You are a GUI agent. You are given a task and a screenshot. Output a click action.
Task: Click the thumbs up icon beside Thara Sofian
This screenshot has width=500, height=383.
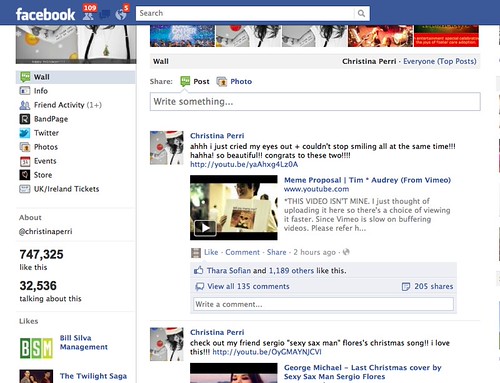click(x=199, y=270)
